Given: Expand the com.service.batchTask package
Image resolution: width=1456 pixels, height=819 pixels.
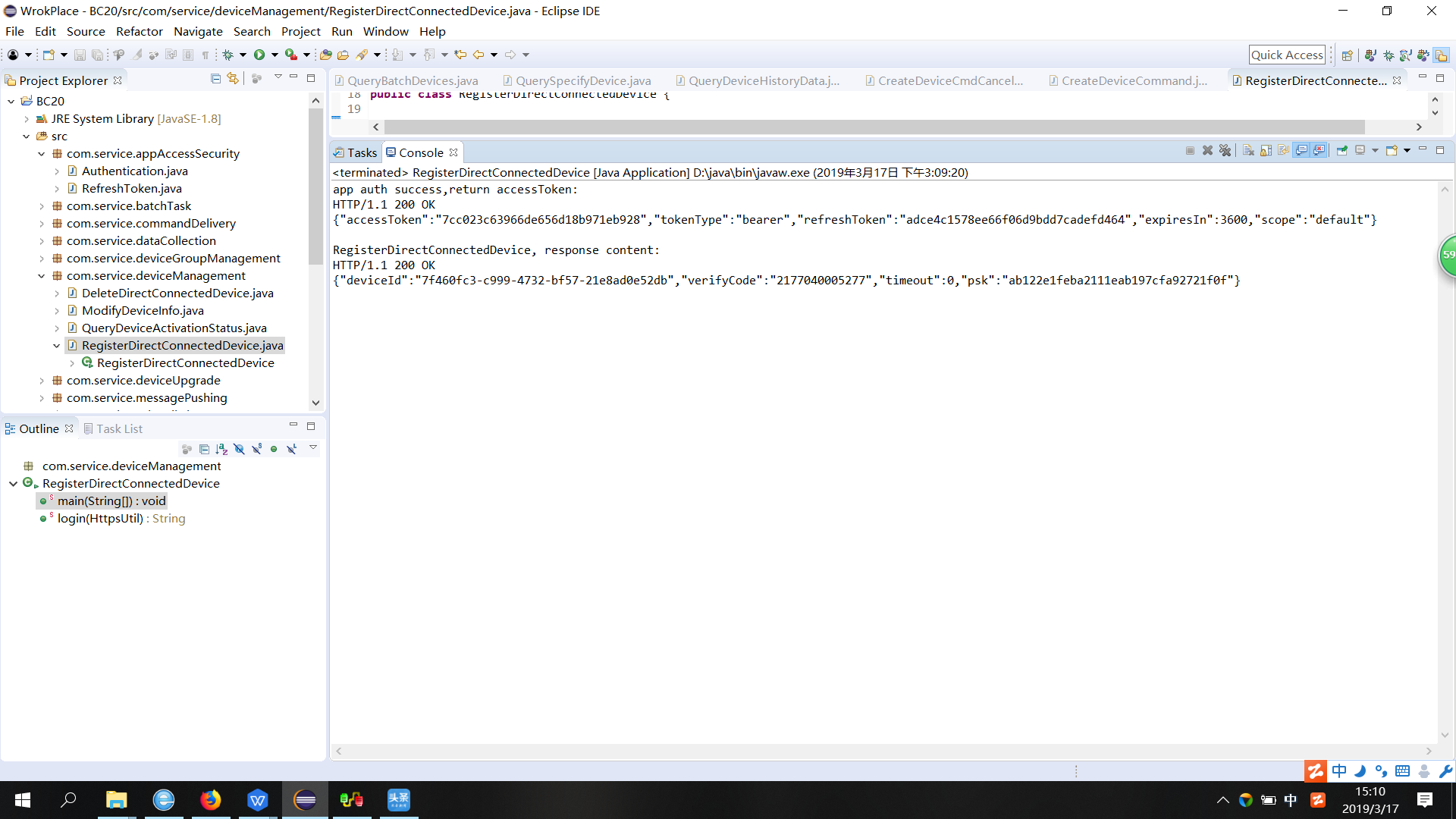Looking at the screenshot, I should pyautogui.click(x=42, y=206).
